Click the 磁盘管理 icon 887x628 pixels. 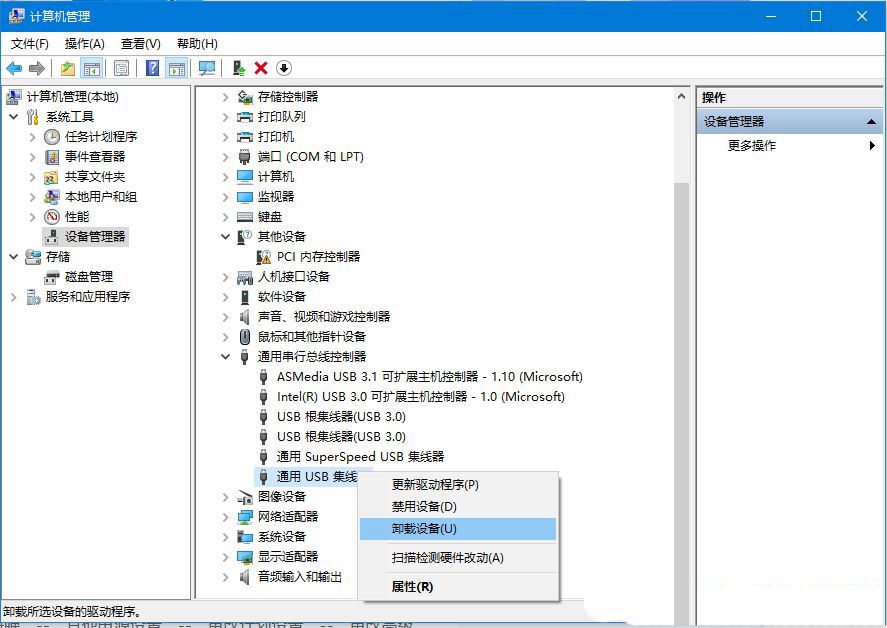tap(51, 277)
